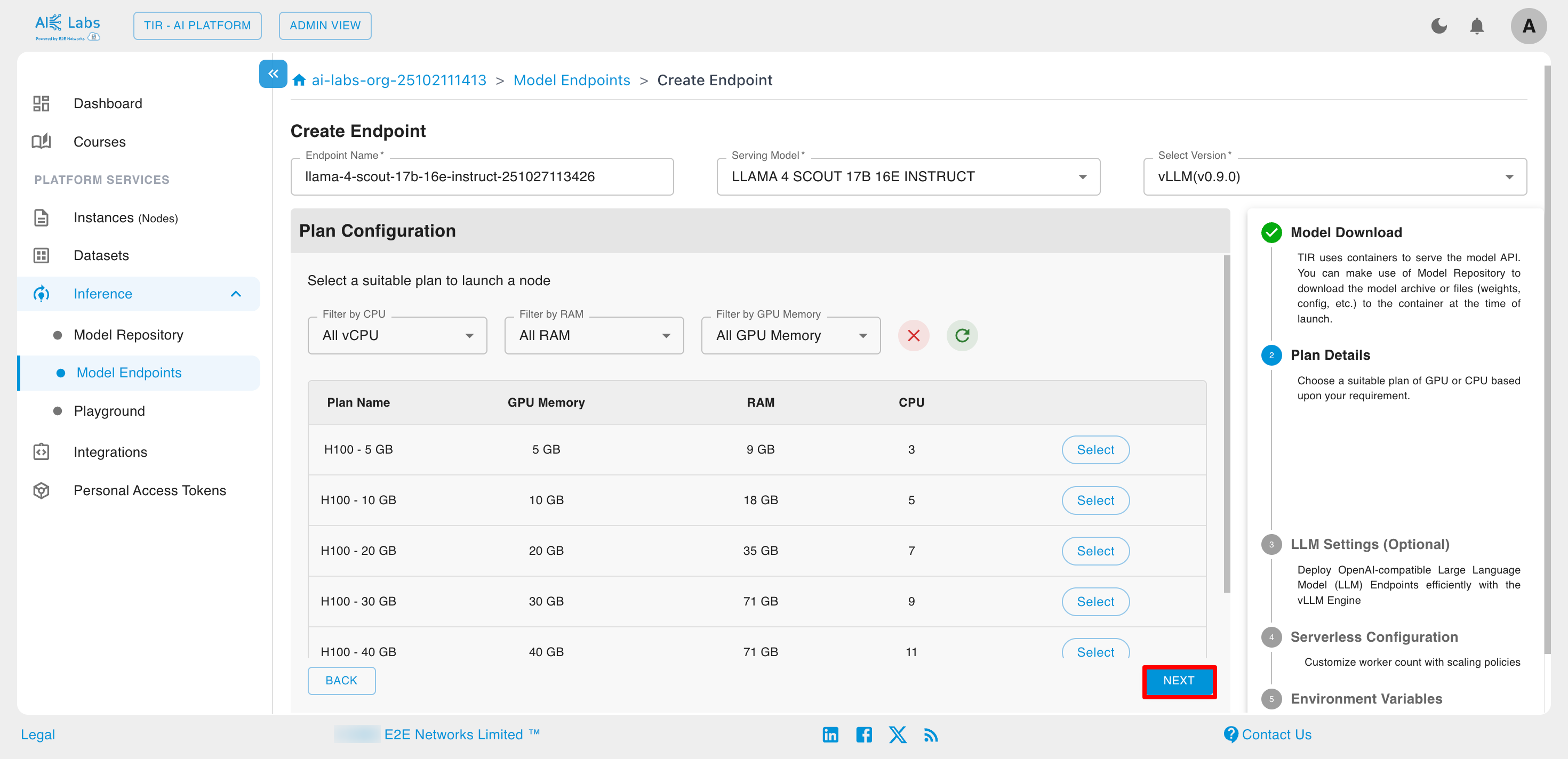Open Filter by GPU Memory dropdown
1568x759 pixels.
click(791, 336)
